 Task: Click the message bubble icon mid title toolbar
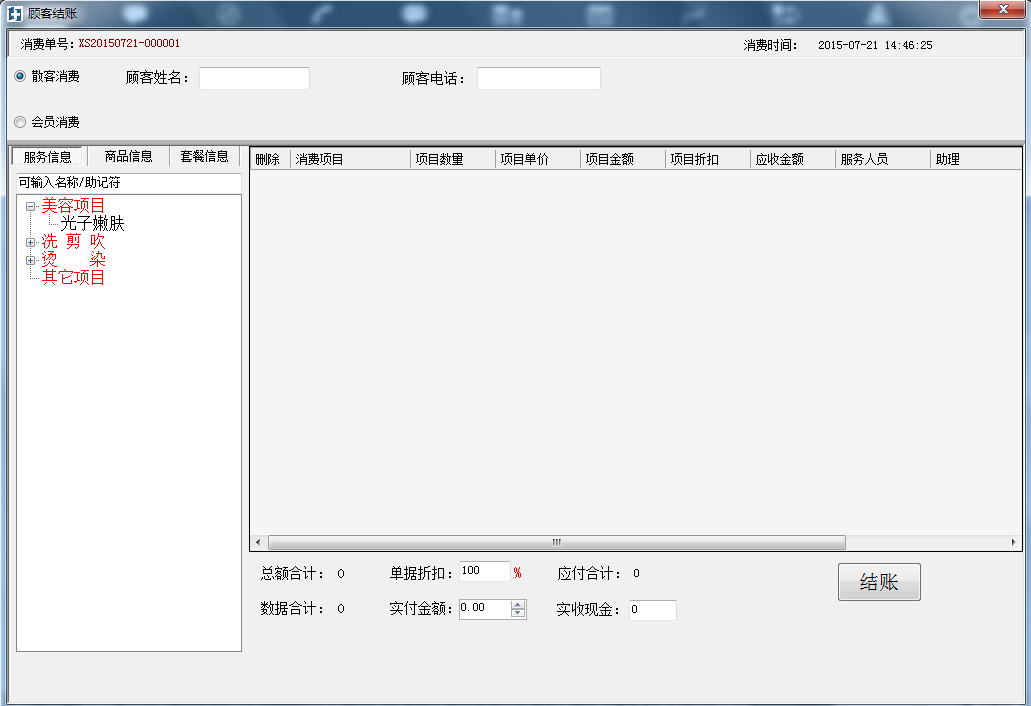[414, 13]
